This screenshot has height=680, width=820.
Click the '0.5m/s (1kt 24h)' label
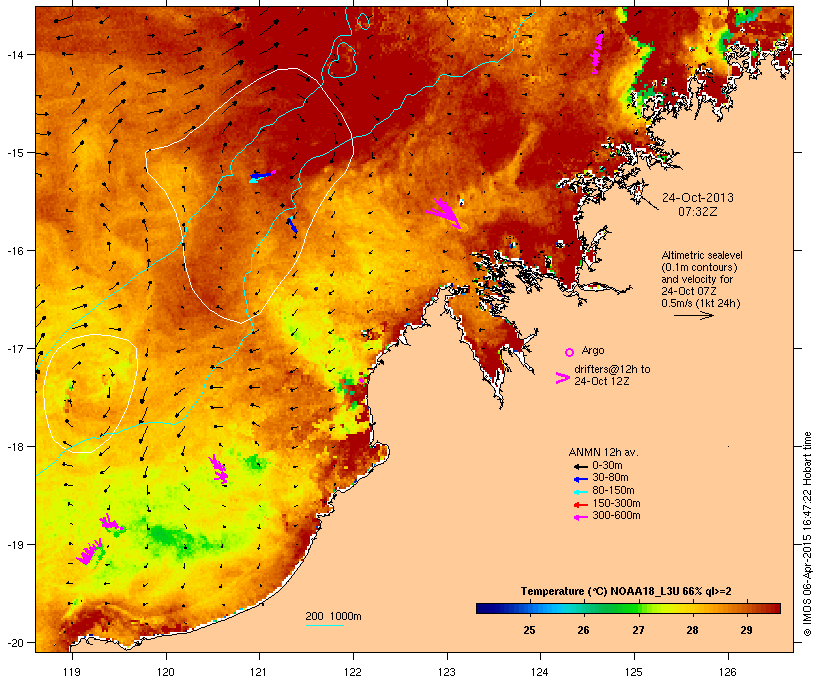[701, 303]
